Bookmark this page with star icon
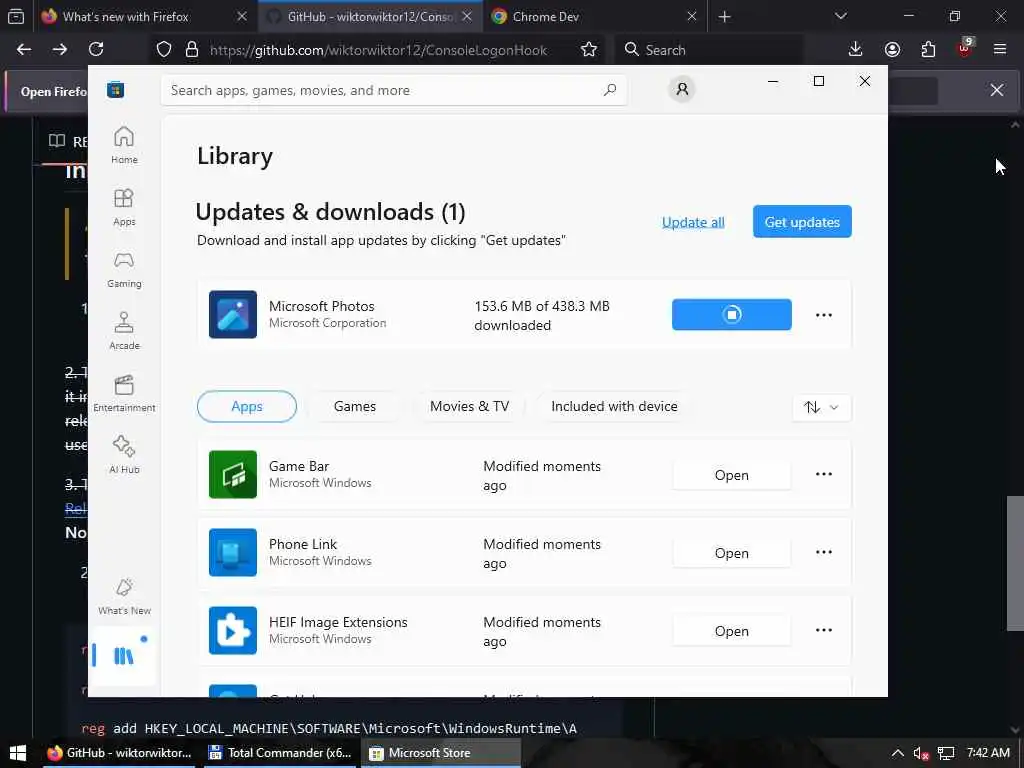This screenshot has height=768, width=1024. [x=588, y=50]
